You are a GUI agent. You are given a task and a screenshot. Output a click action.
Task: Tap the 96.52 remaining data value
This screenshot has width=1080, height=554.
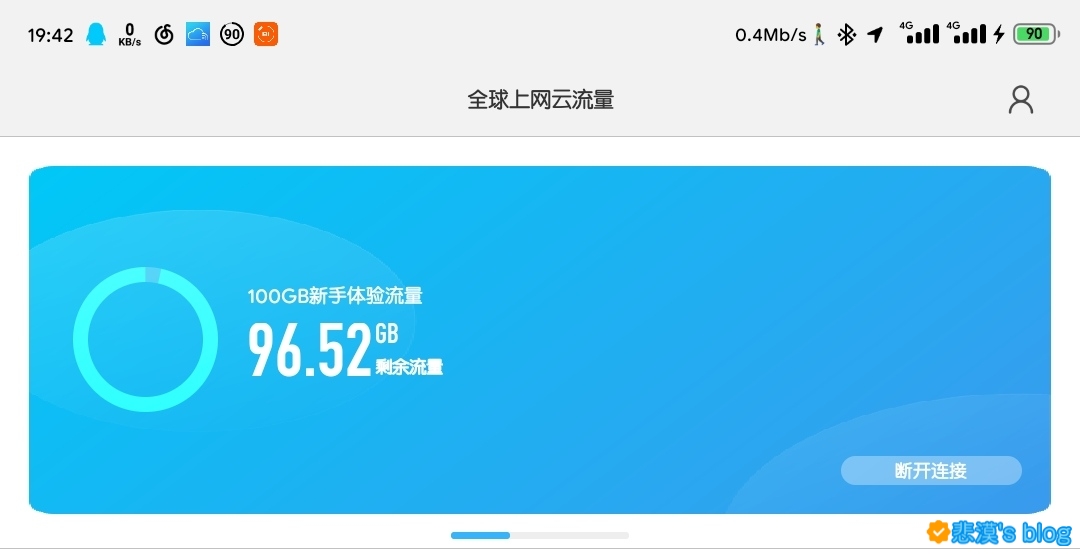[x=310, y=350]
